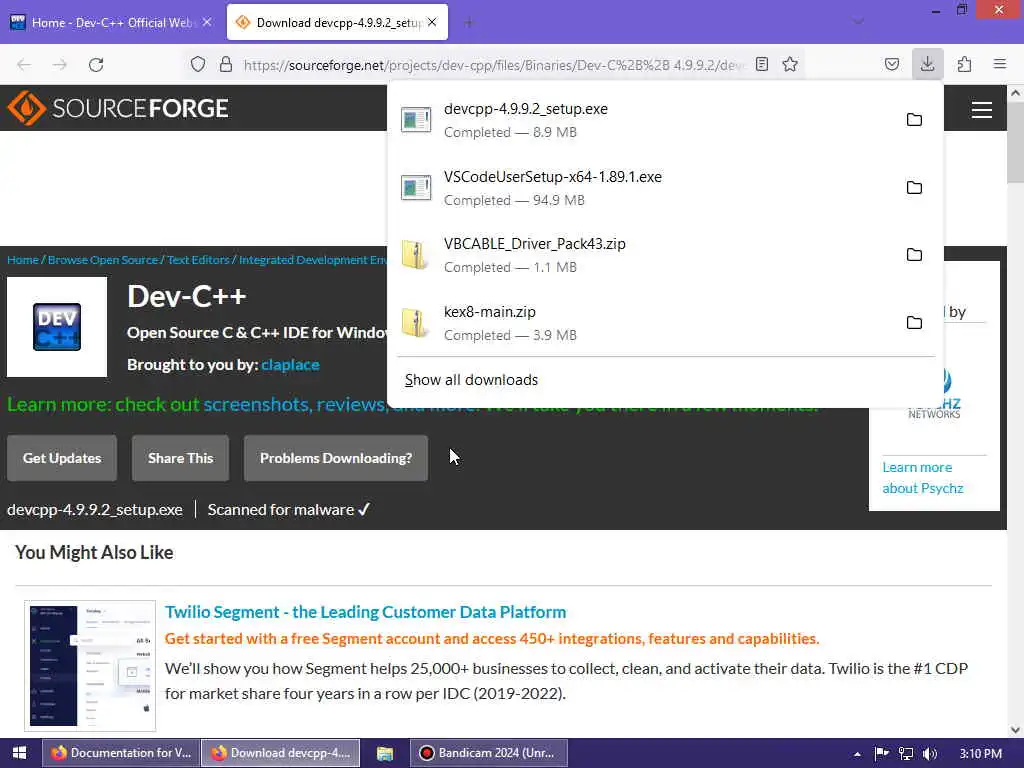
Task: Open Twilio Segment ad headline link
Action: [365, 612]
